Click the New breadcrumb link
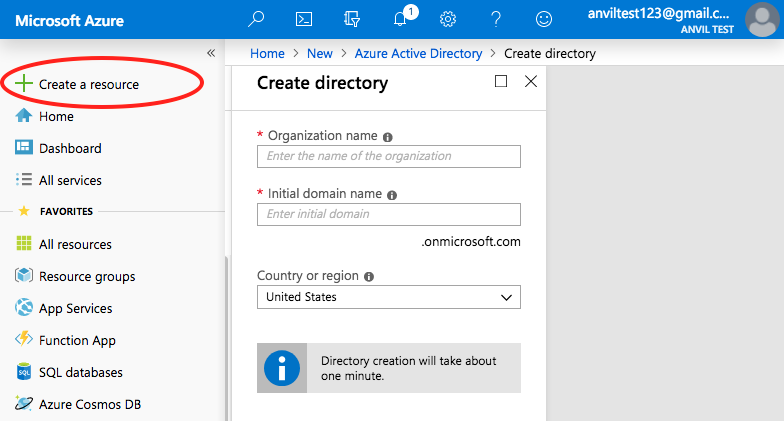Image resolution: width=784 pixels, height=421 pixels. (x=320, y=54)
